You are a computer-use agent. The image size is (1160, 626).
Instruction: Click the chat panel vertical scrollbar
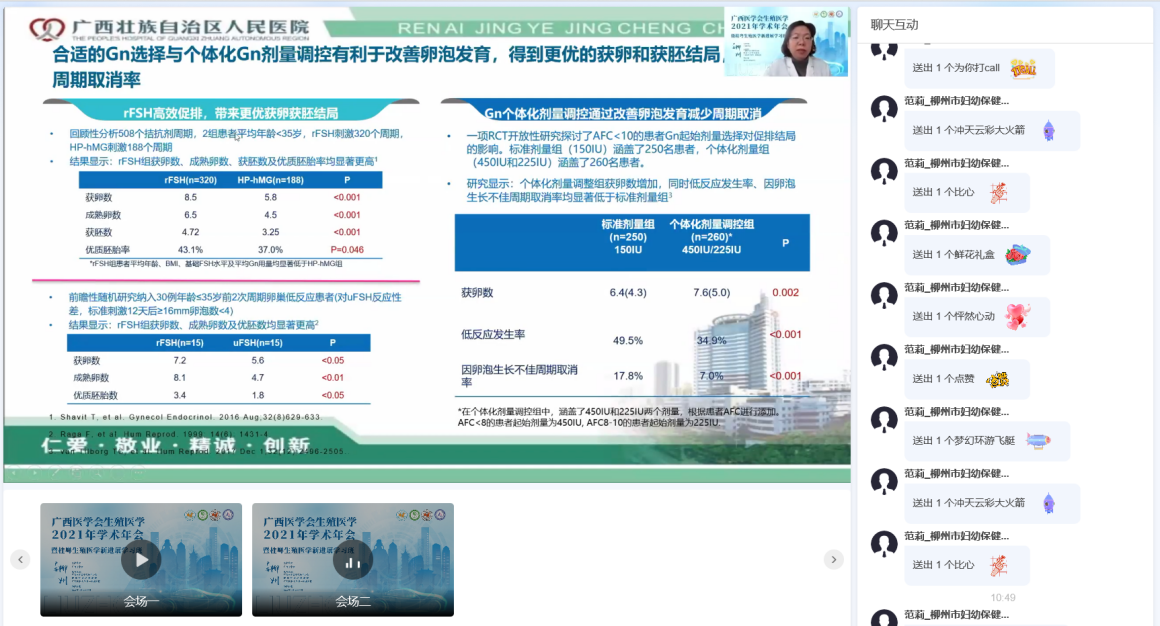coord(1154,300)
